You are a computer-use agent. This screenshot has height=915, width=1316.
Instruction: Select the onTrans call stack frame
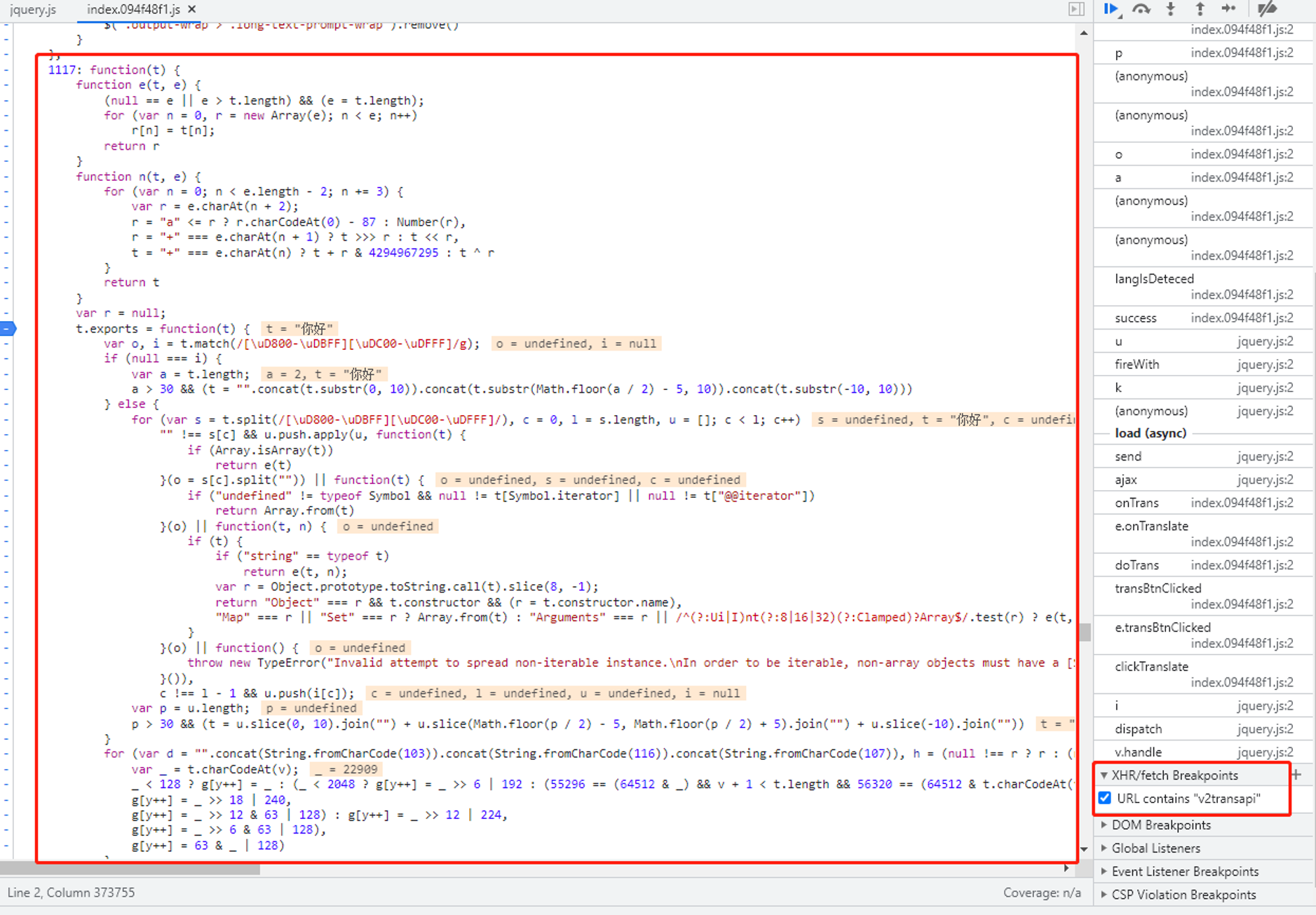pyautogui.click(x=1204, y=503)
